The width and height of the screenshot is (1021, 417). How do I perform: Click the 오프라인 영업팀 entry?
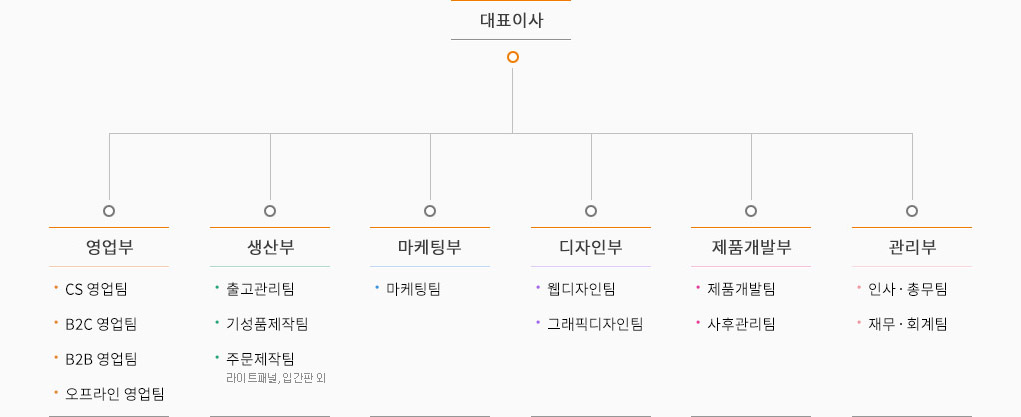(115, 394)
